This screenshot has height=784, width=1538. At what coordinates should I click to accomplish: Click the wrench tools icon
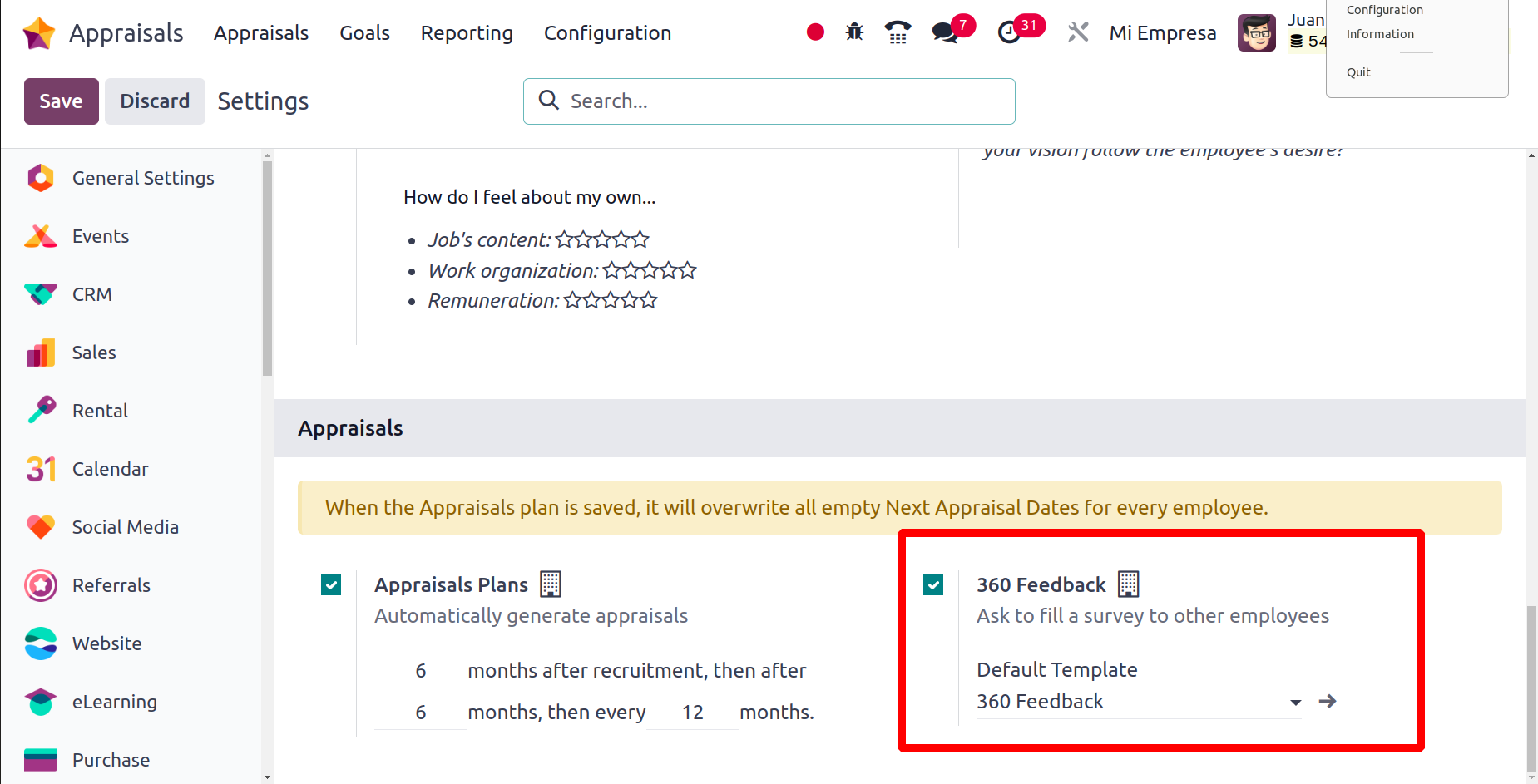click(1078, 32)
